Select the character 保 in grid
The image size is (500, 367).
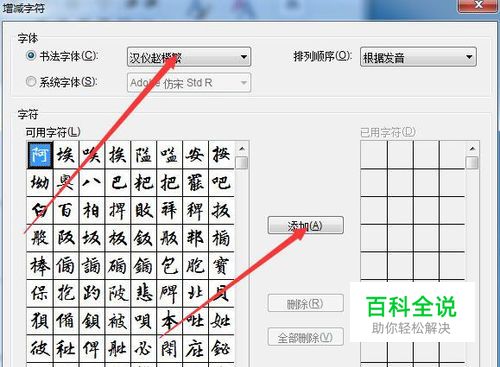point(40,293)
